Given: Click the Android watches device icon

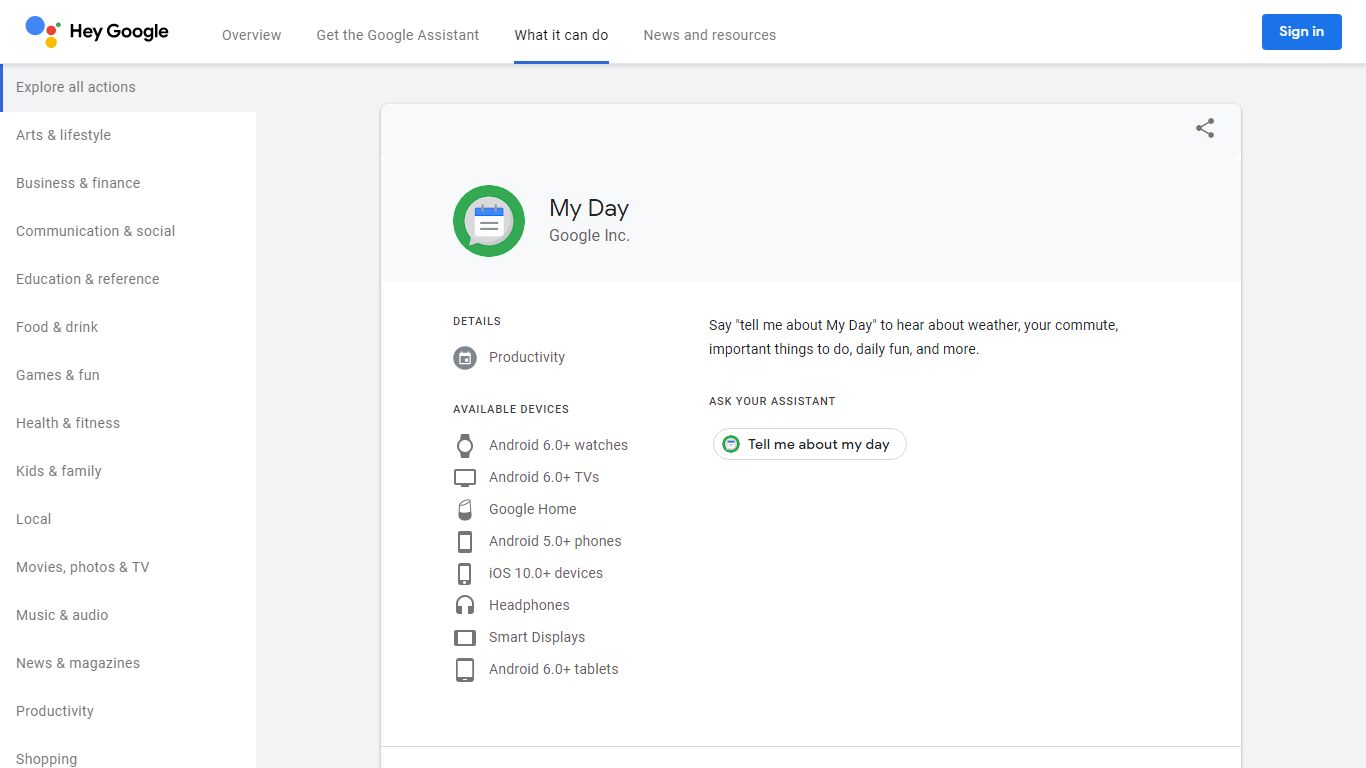Looking at the screenshot, I should pyautogui.click(x=465, y=445).
